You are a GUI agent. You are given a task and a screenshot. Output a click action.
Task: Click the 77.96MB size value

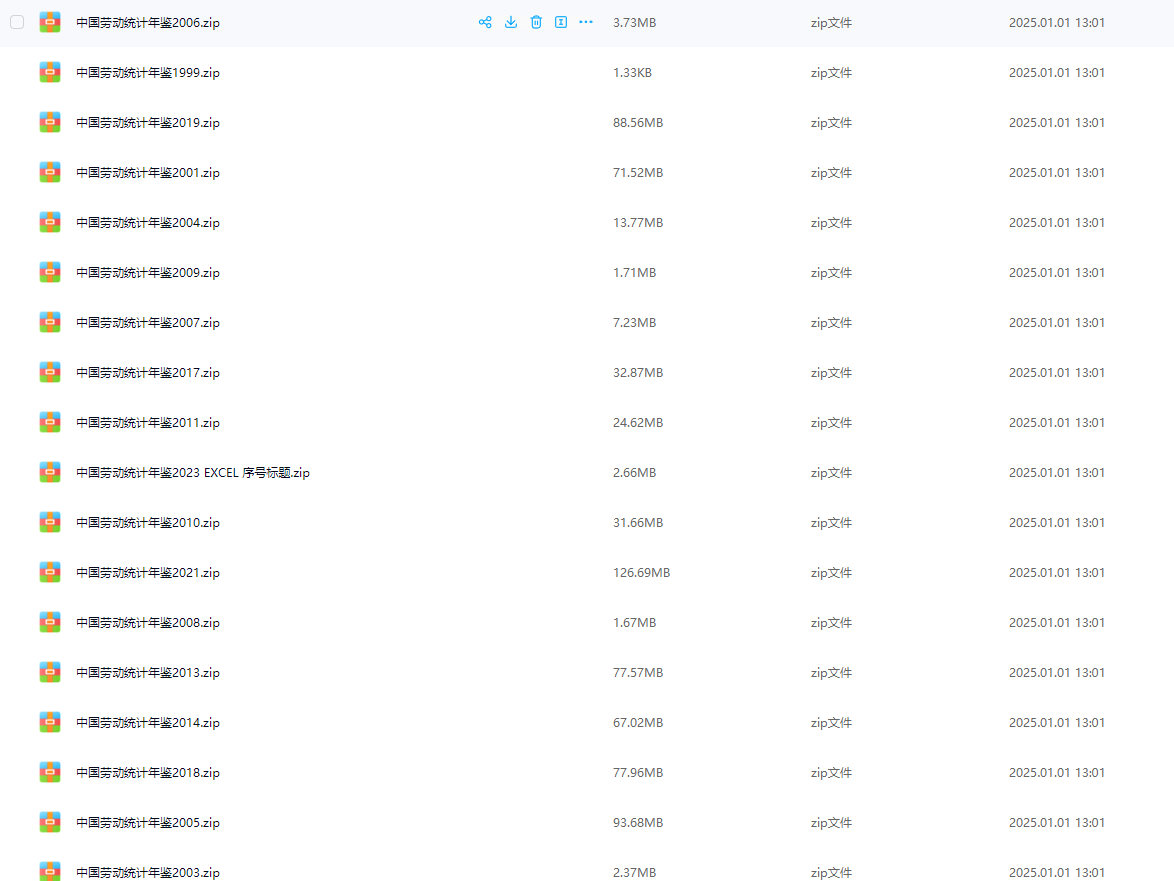tap(638, 772)
